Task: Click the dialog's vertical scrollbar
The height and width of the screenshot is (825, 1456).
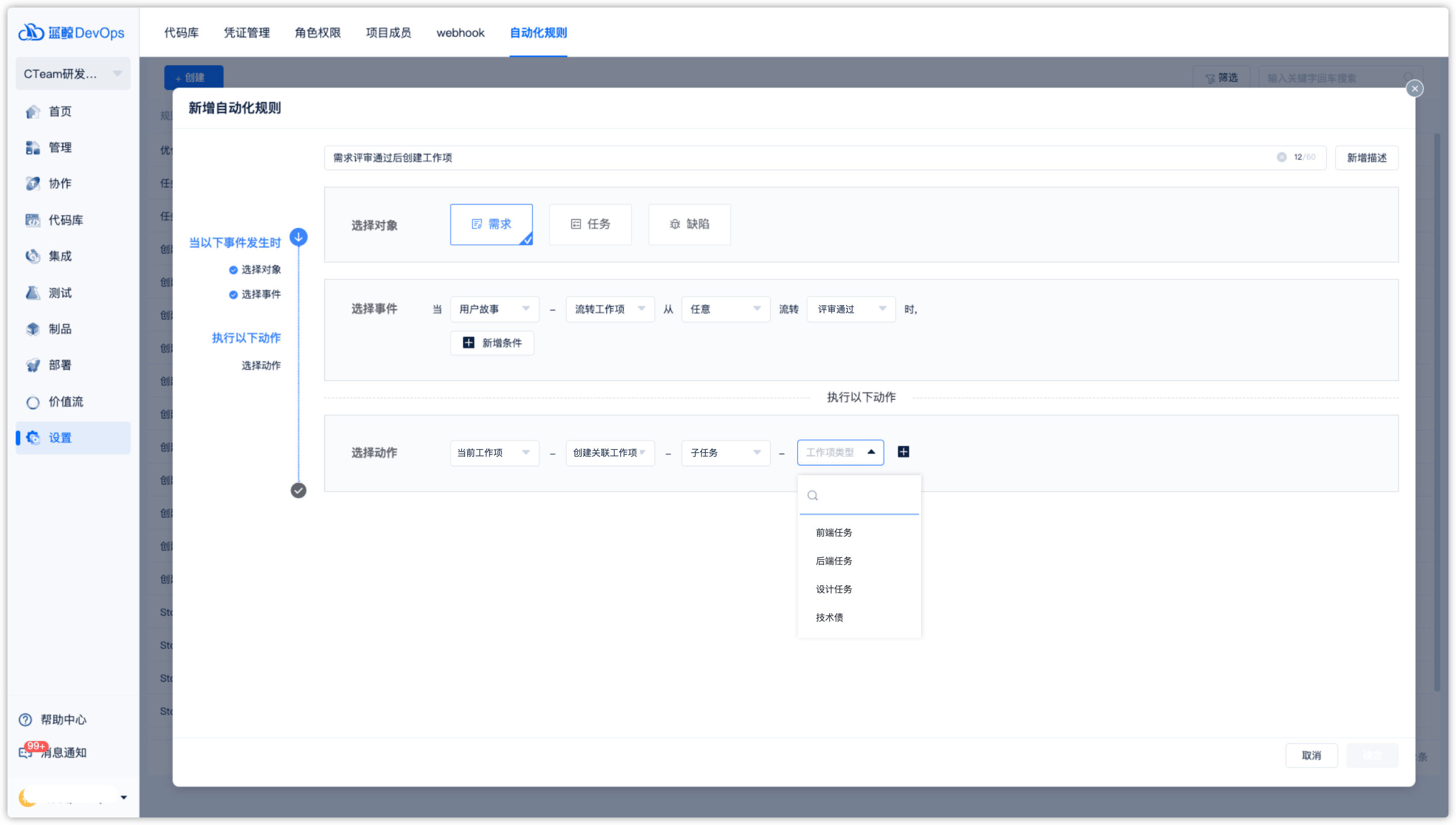Action: pos(1437,408)
